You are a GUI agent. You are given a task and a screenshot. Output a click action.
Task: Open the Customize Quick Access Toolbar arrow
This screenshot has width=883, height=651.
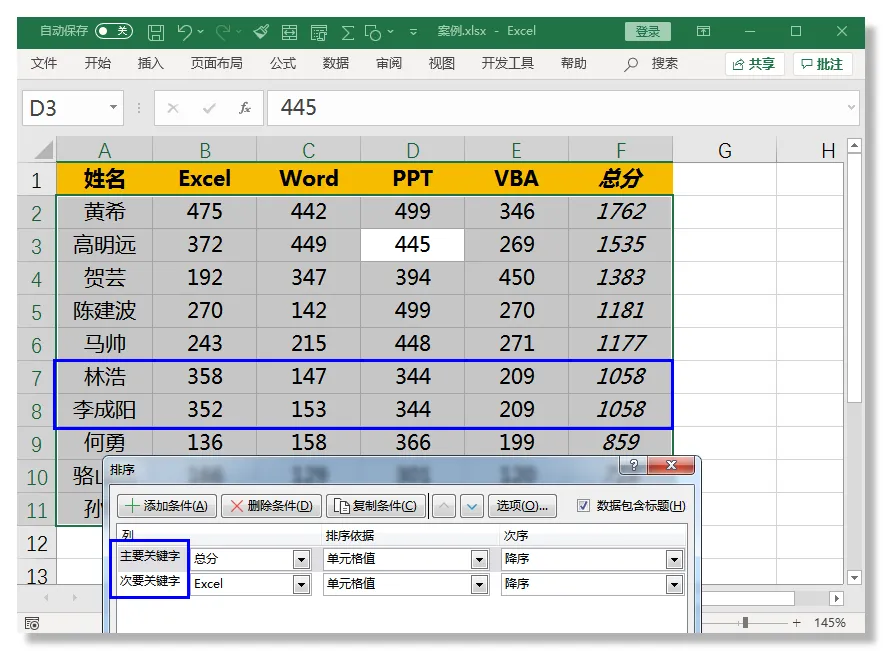413,32
